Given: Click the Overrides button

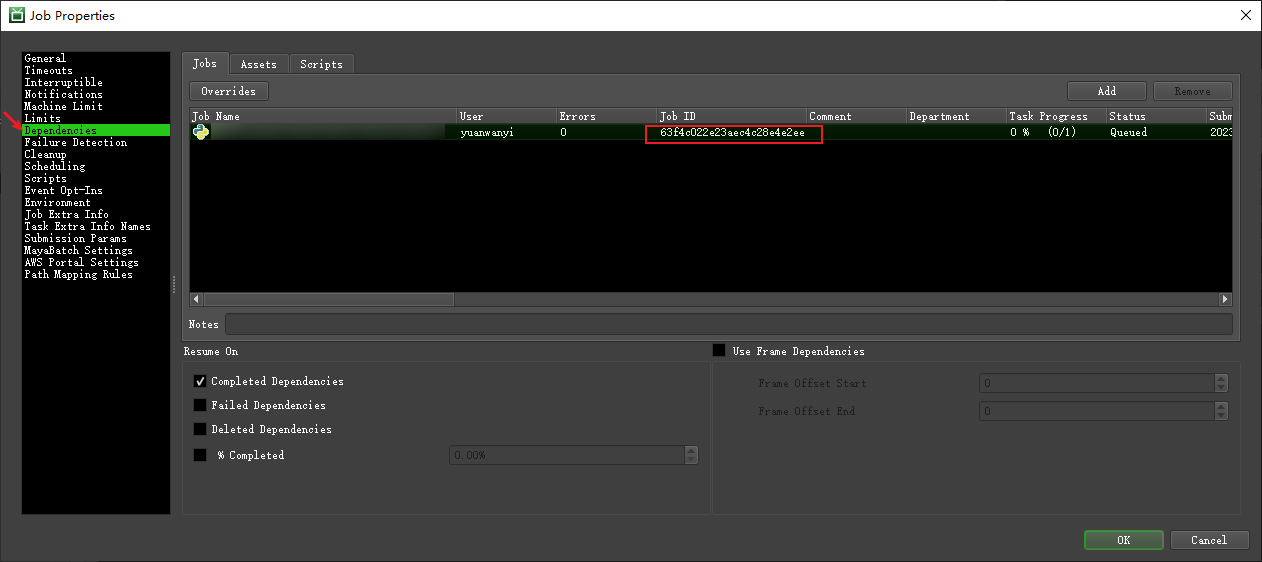Looking at the screenshot, I should click(x=229, y=91).
